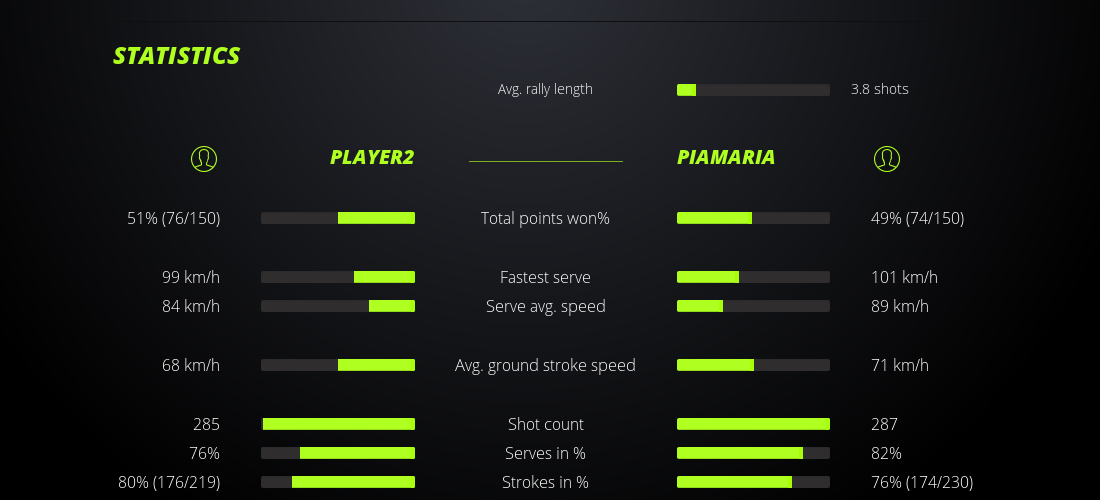The height and width of the screenshot is (500, 1100).
Task: Click the 3.8 shots value
Action: 880,89
